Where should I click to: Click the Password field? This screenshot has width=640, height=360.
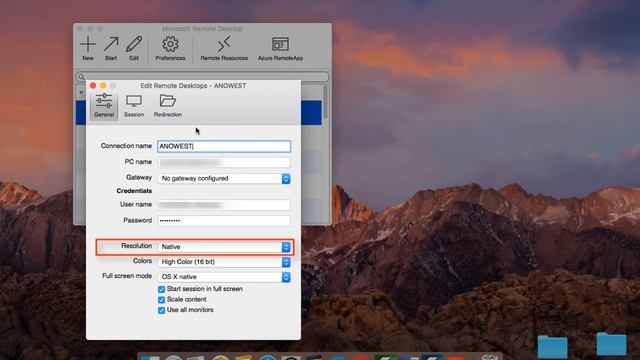click(224, 221)
